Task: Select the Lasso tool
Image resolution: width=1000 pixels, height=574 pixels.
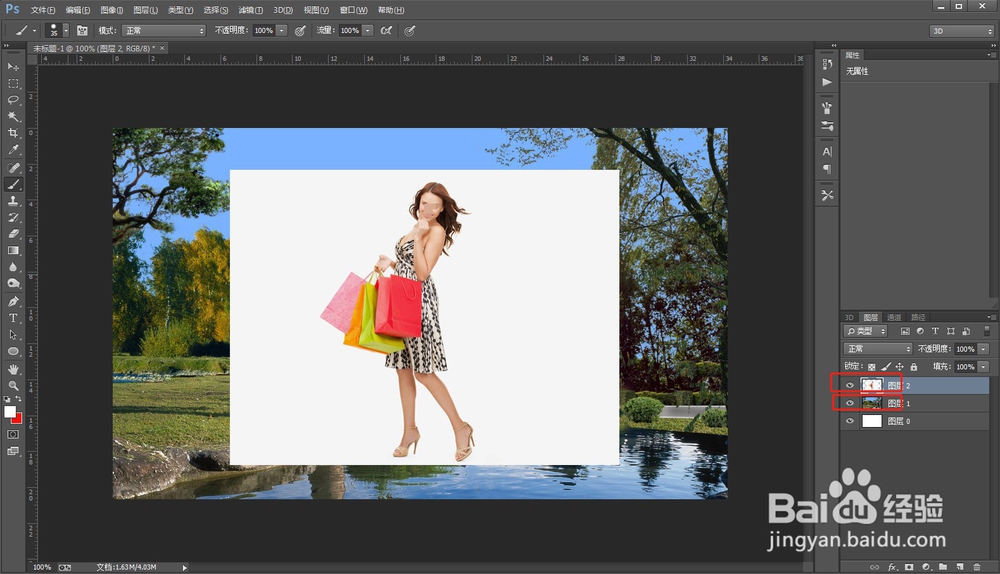Action: pos(13,100)
